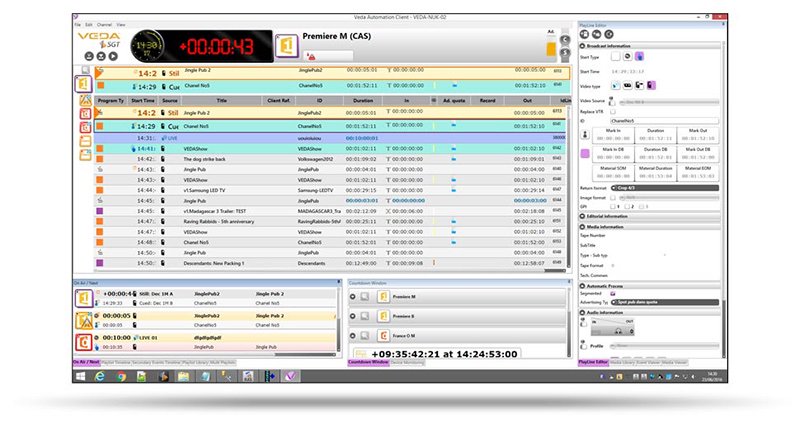Image resolution: width=800 pixels, height=437 pixels.
Task: Switch to the PlayLine Editor tab
Action: (x=593, y=363)
